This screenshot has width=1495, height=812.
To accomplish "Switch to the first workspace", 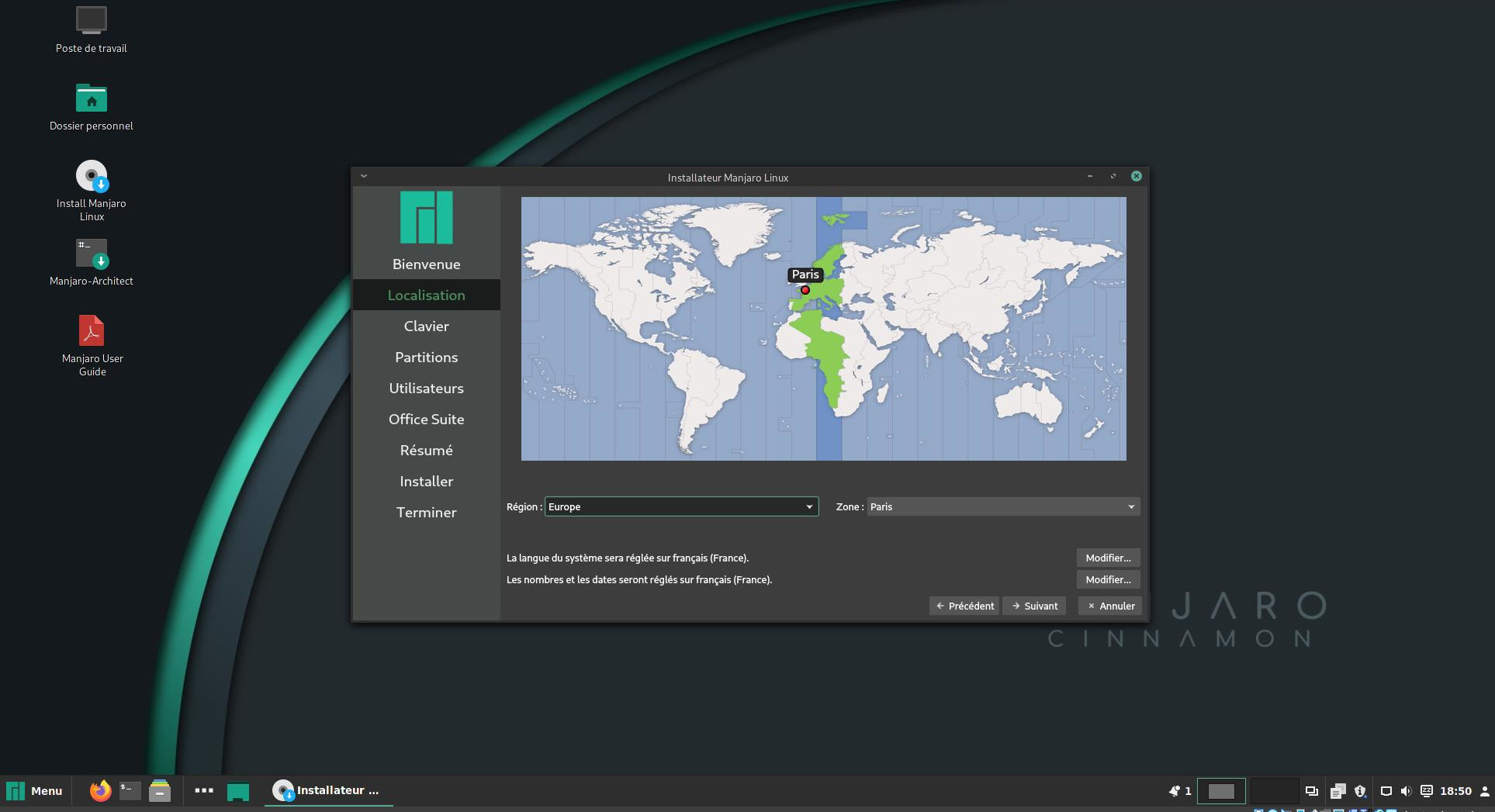I will coord(1221,791).
